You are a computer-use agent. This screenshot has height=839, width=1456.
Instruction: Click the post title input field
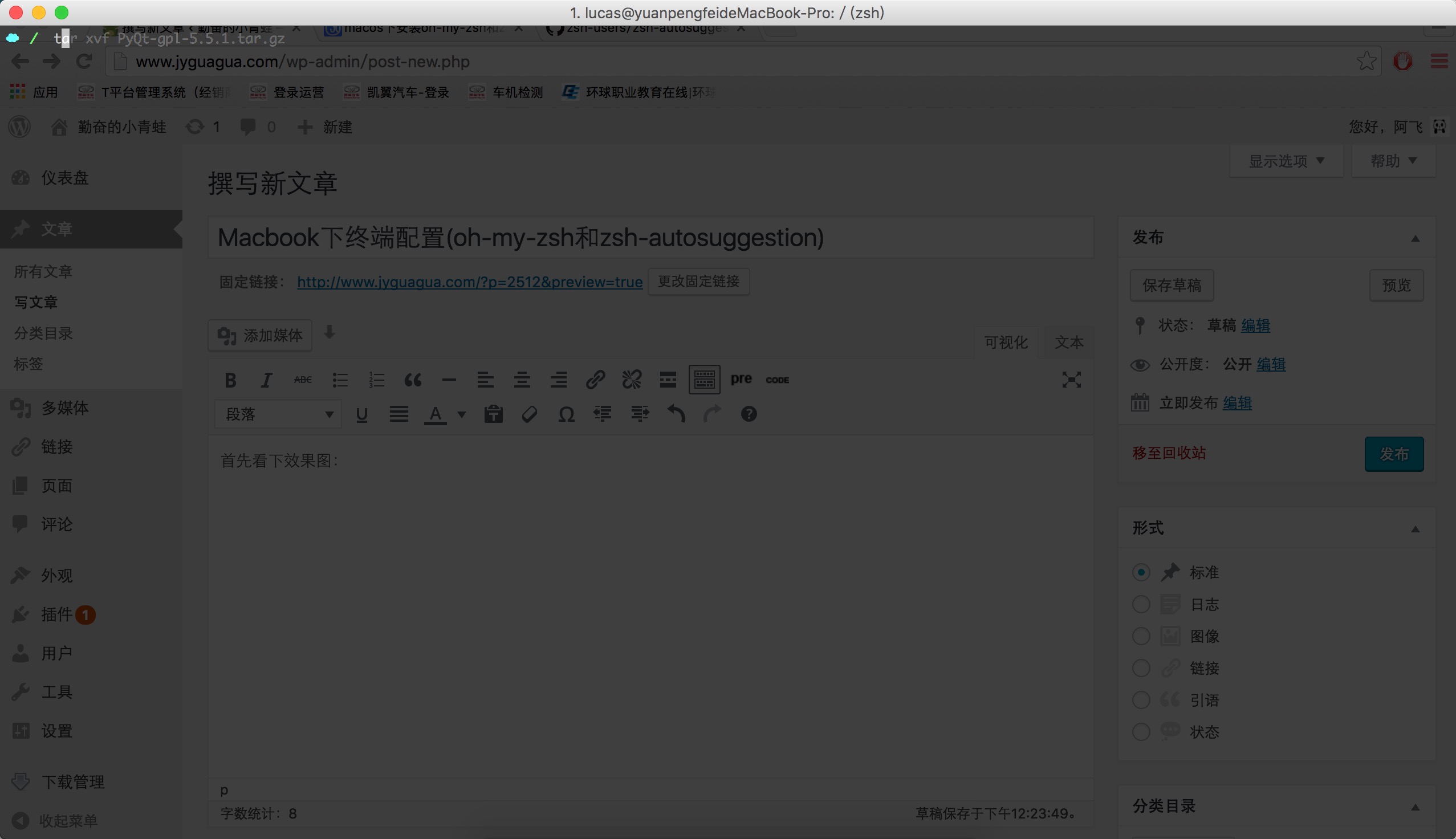[650, 238]
